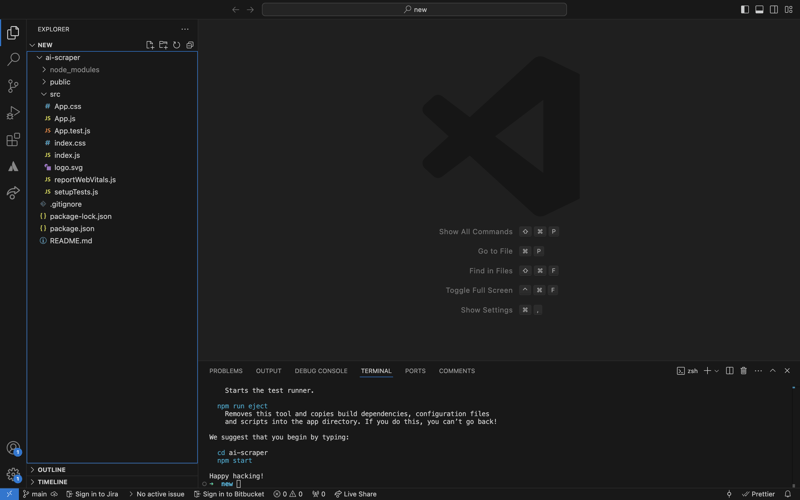The width and height of the screenshot is (800, 500).
Task: Open logo.svg file
Action: point(68,168)
